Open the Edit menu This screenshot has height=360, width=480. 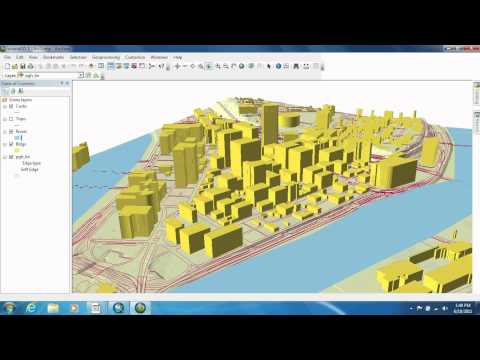[20, 57]
